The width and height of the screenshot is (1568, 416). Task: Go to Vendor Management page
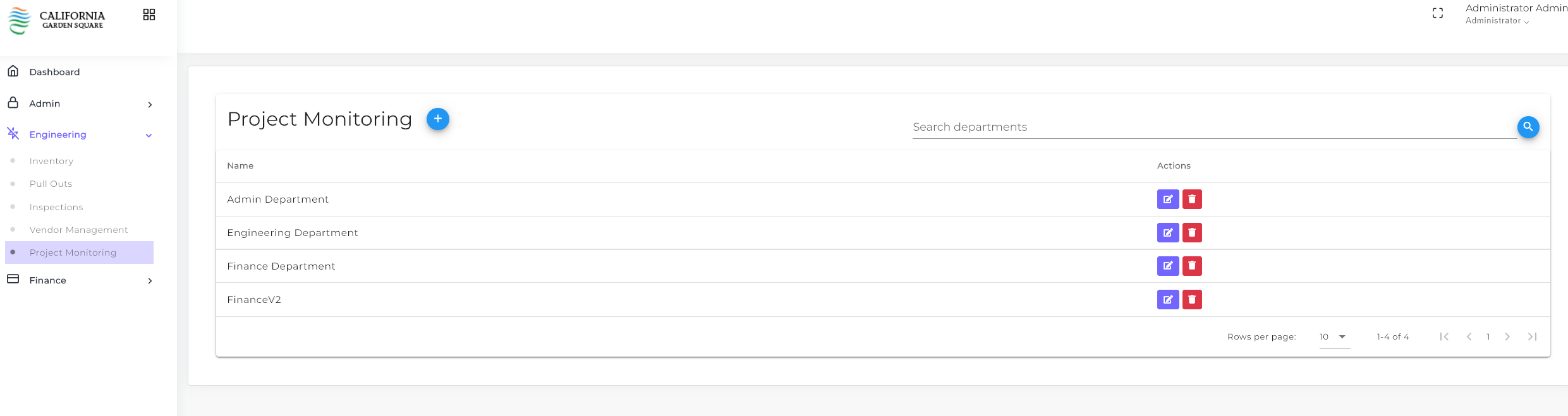pos(78,230)
